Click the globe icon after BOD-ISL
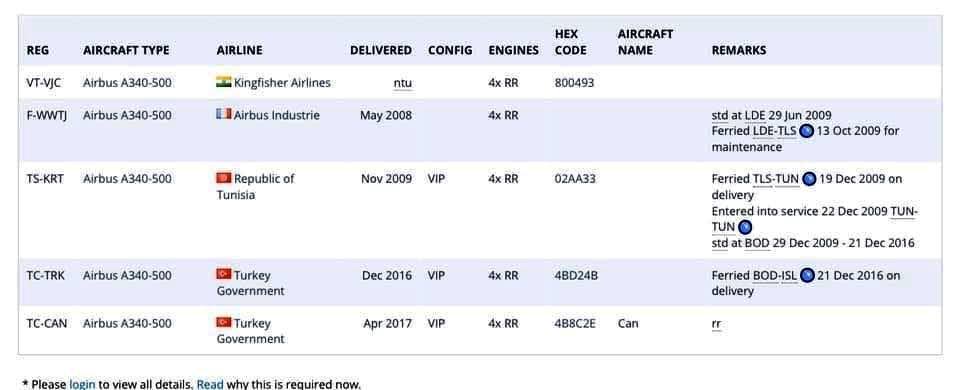This screenshot has width=960, height=390. coord(808,276)
